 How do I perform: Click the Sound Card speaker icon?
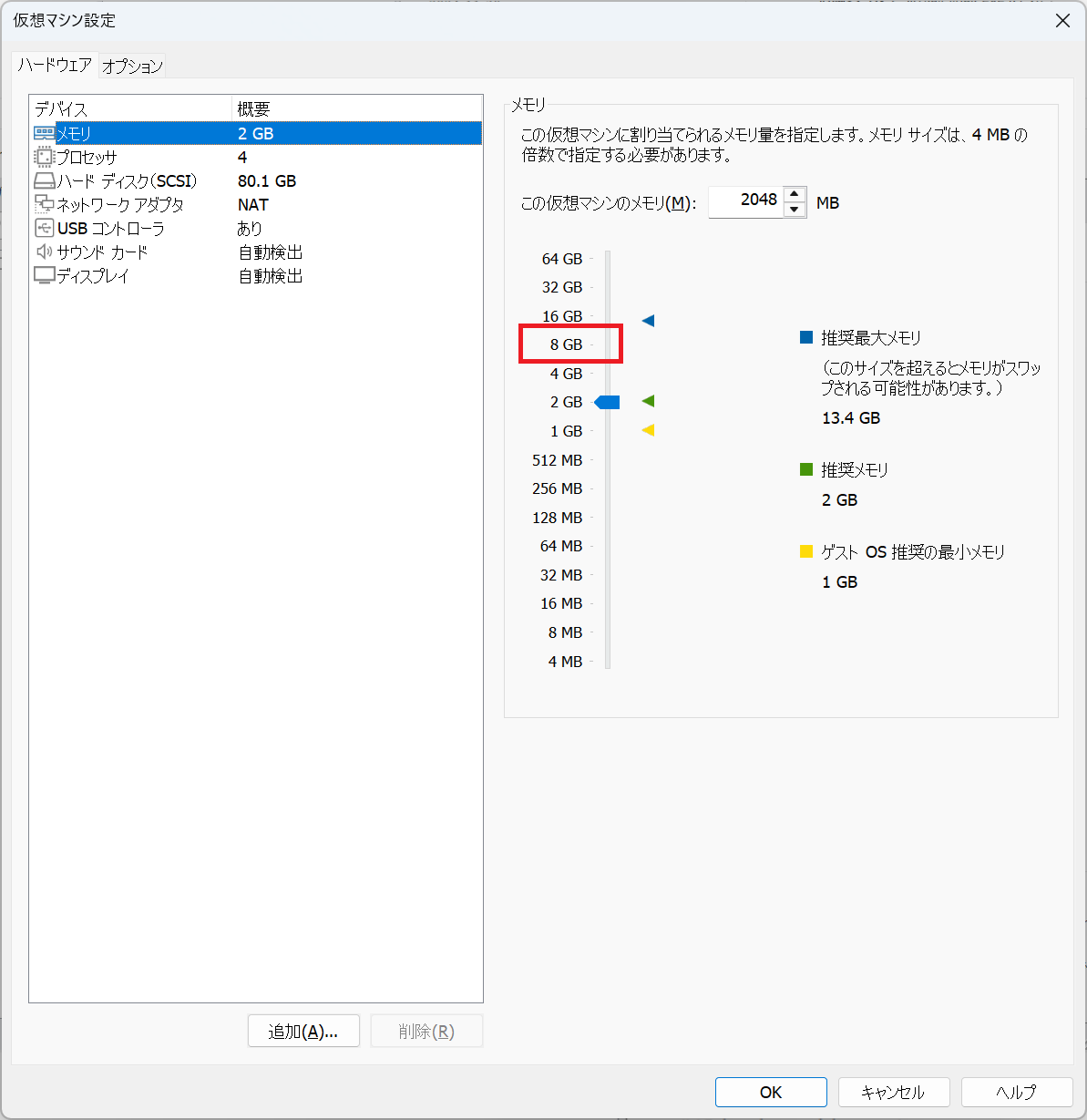44,252
